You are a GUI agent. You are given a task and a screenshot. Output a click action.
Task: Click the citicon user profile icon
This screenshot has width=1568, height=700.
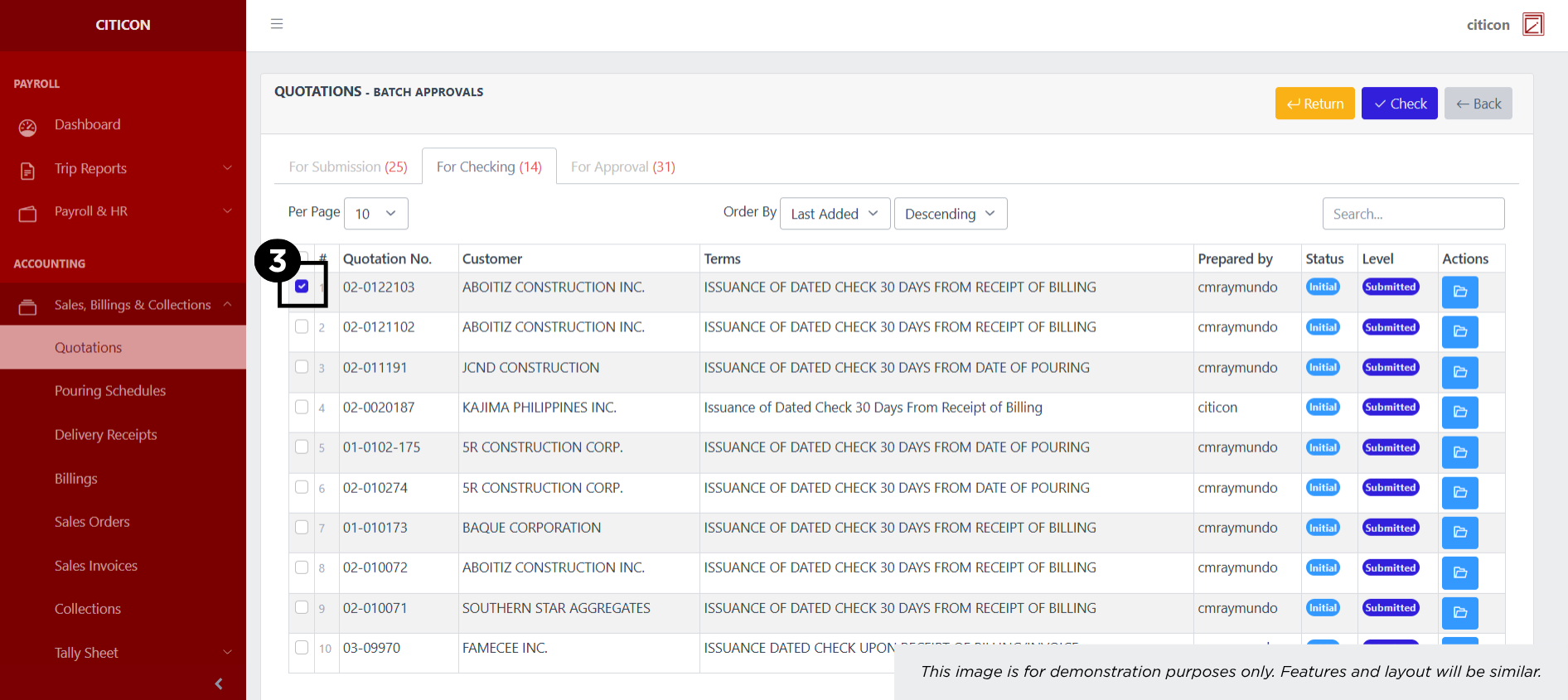pyautogui.click(x=1533, y=24)
